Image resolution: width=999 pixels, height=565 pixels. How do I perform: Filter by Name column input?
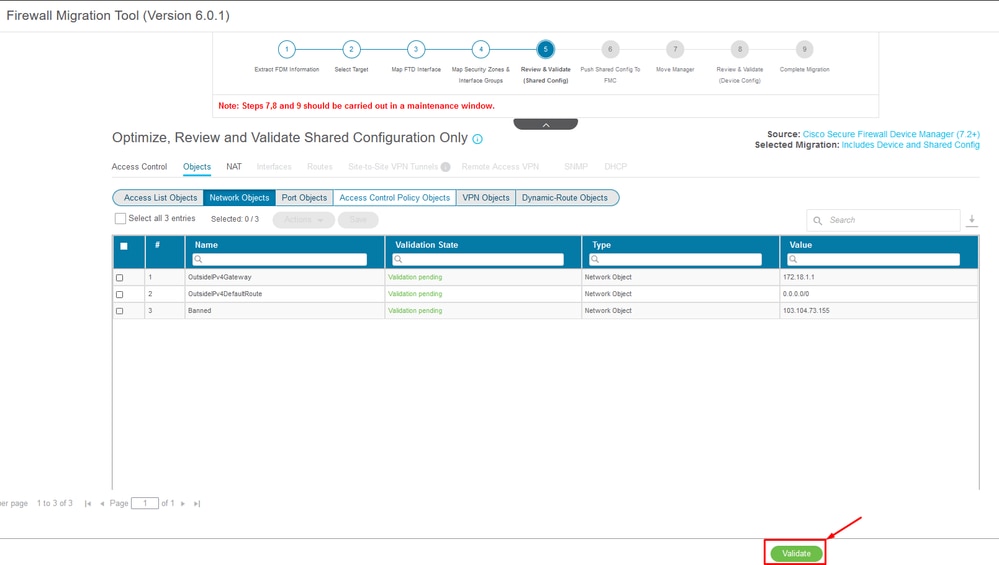pos(280,259)
